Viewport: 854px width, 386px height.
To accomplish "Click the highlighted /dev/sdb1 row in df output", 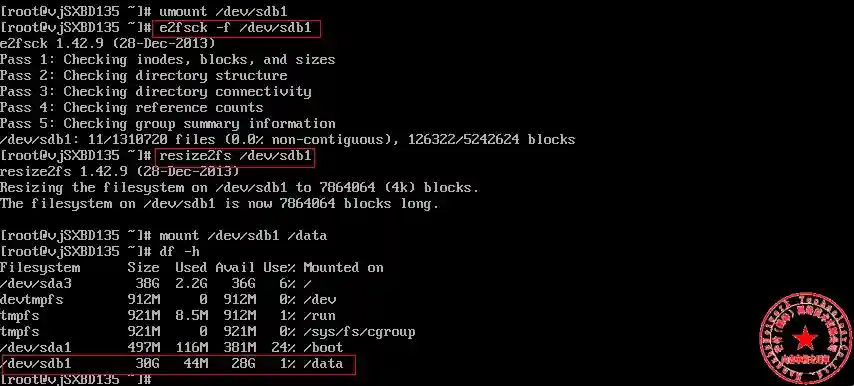I will click(x=178, y=364).
